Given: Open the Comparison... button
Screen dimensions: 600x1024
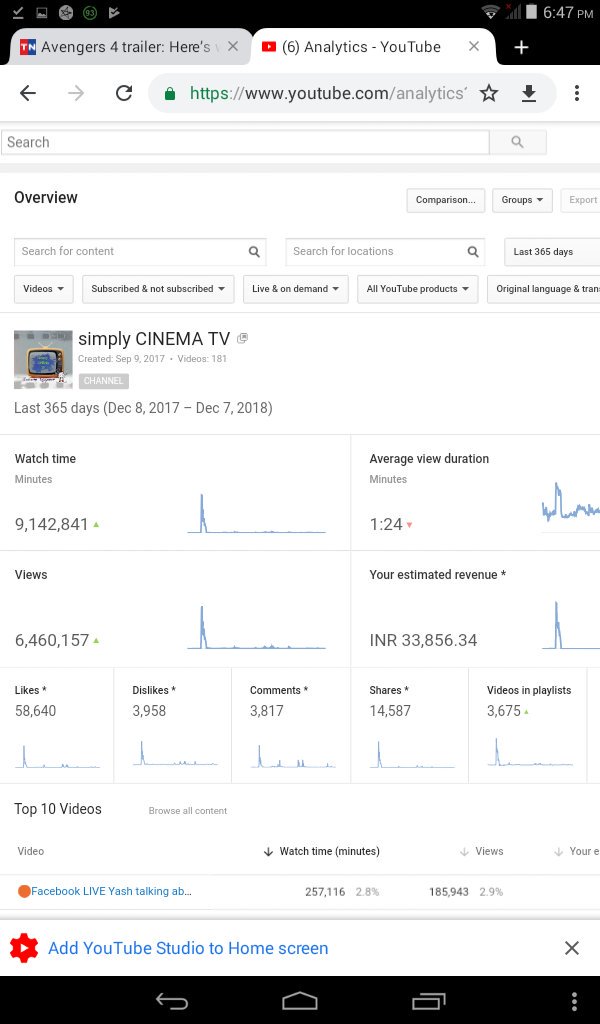Looking at the screenshot, I should [x=445, y=200].
